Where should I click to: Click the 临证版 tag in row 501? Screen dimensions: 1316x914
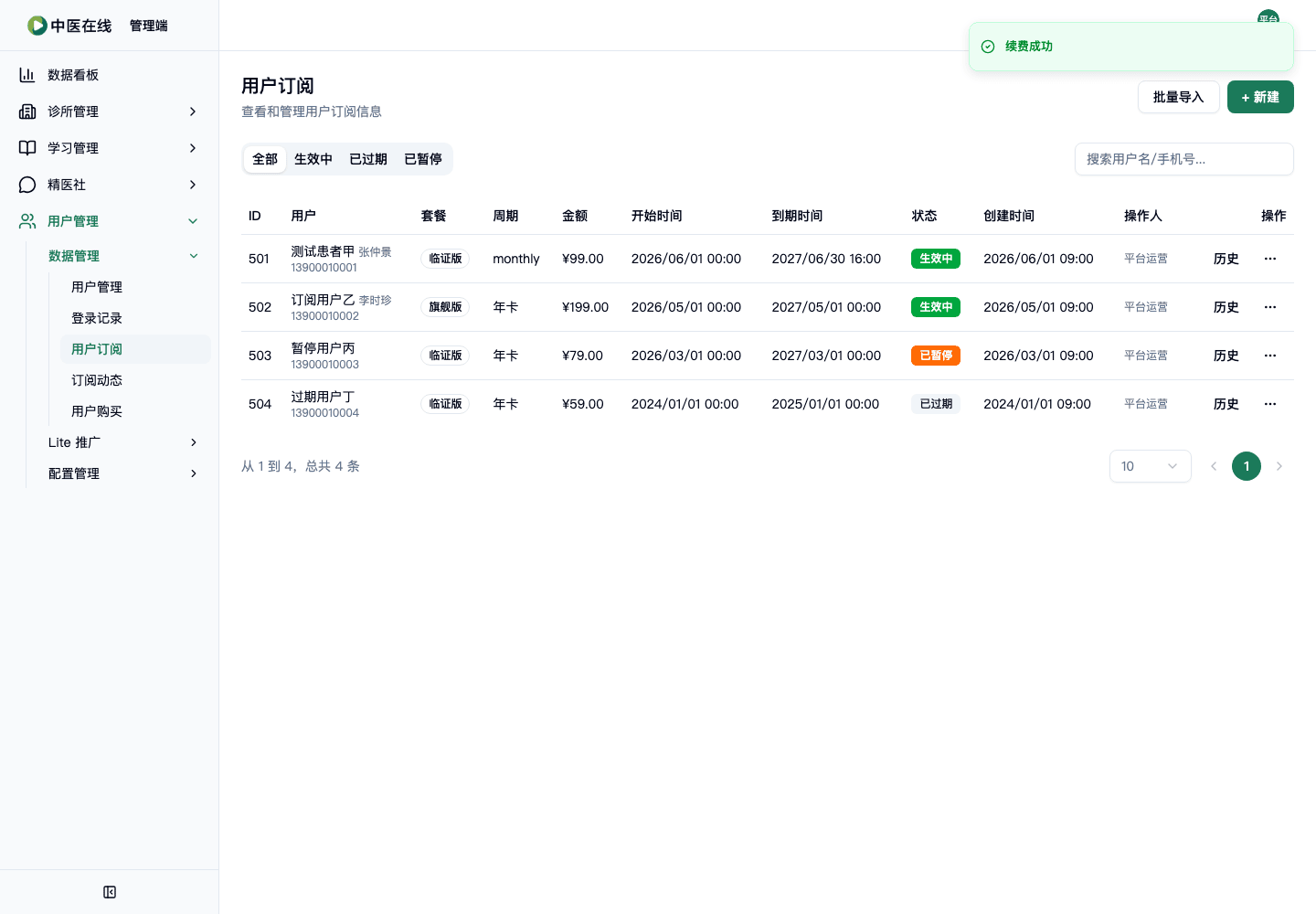[445, 259]
